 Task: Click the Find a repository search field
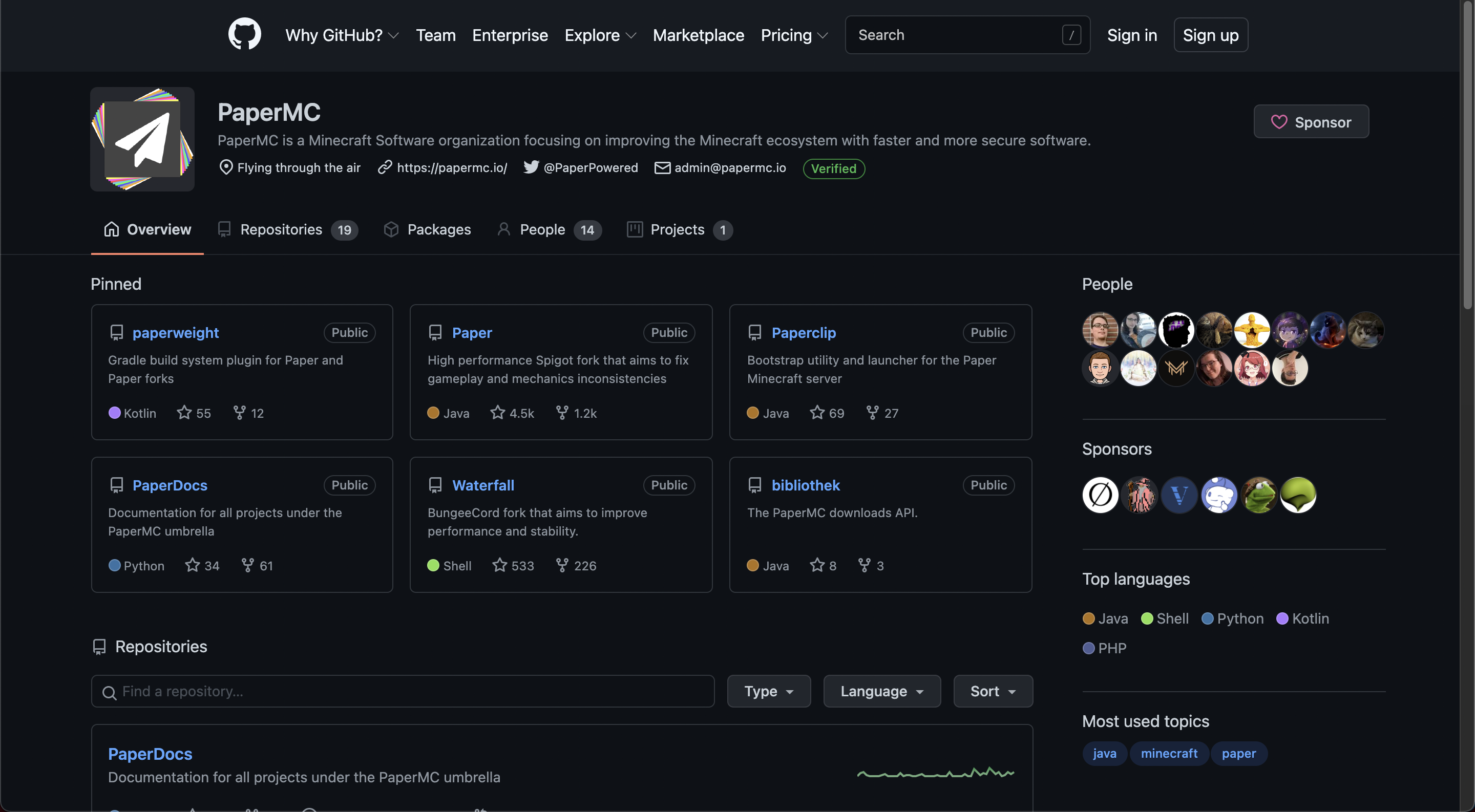[x=403, y=691]
